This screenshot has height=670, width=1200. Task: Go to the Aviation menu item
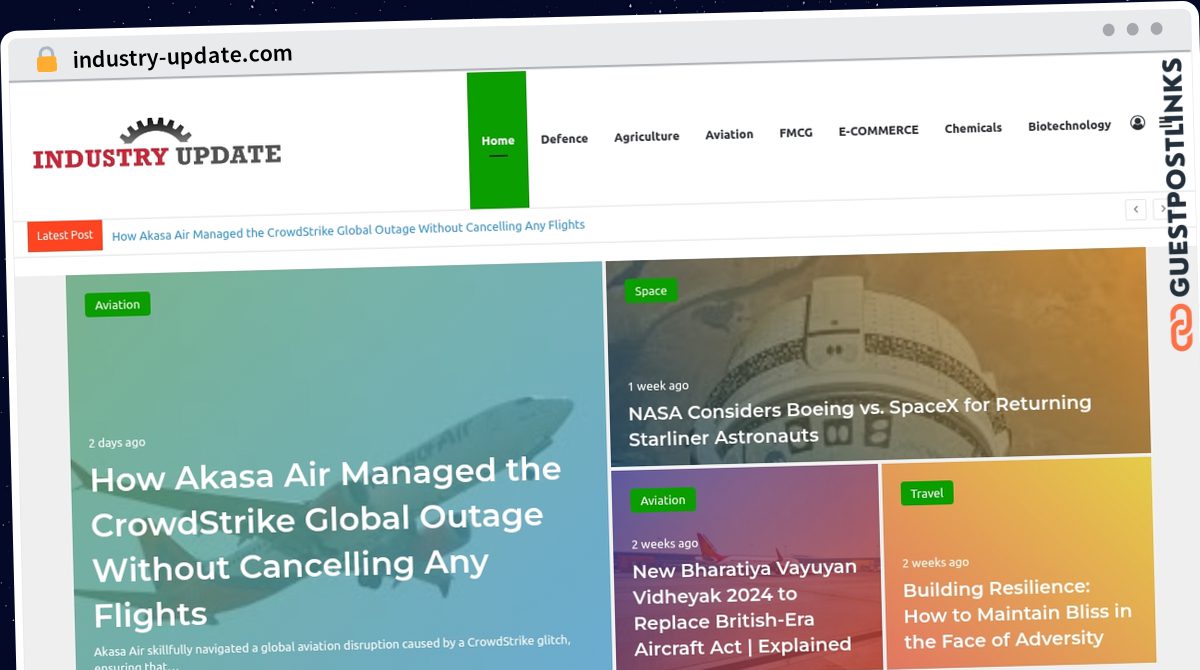click(729, 134)
